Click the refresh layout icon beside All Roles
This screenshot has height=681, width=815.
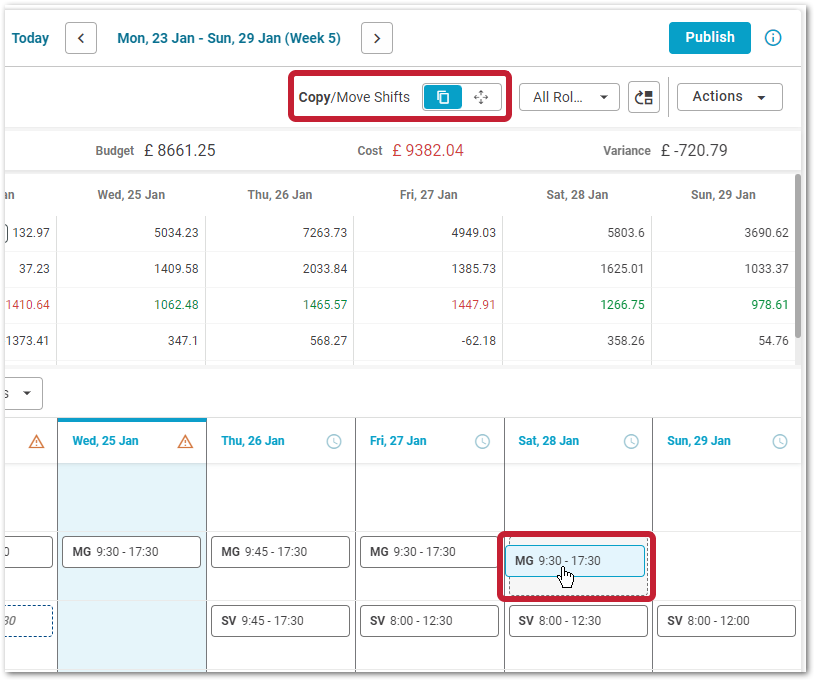coord(644,97)
